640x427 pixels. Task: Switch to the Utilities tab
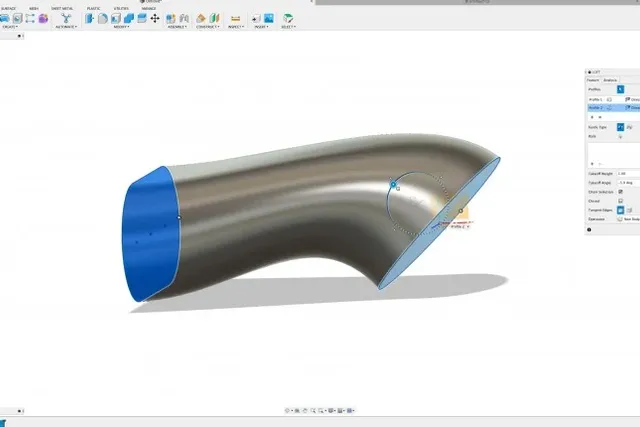pyautogui.click(x=121, y=8)
